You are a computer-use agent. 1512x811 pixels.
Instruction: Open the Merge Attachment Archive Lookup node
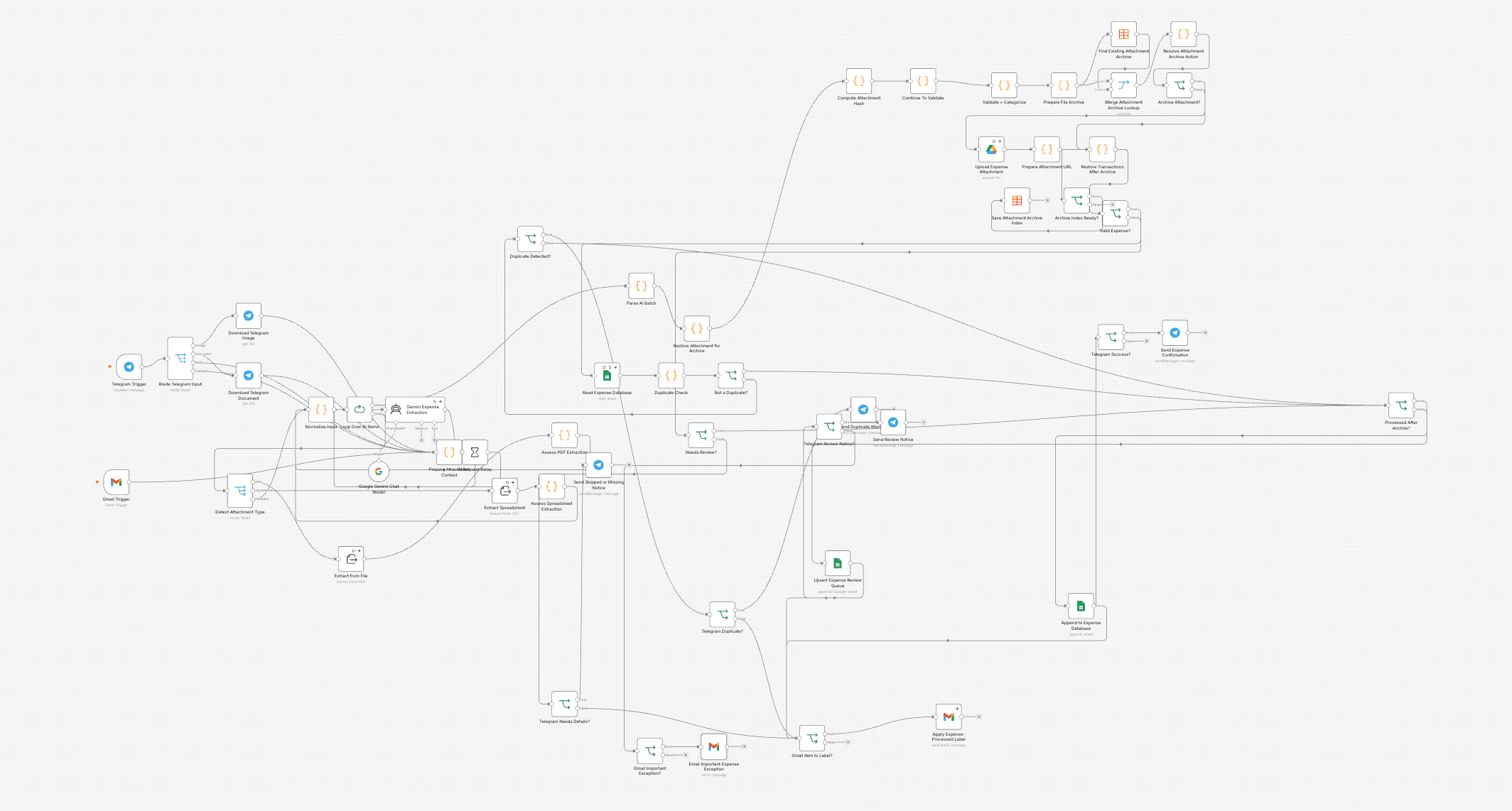pos(1123,86)
